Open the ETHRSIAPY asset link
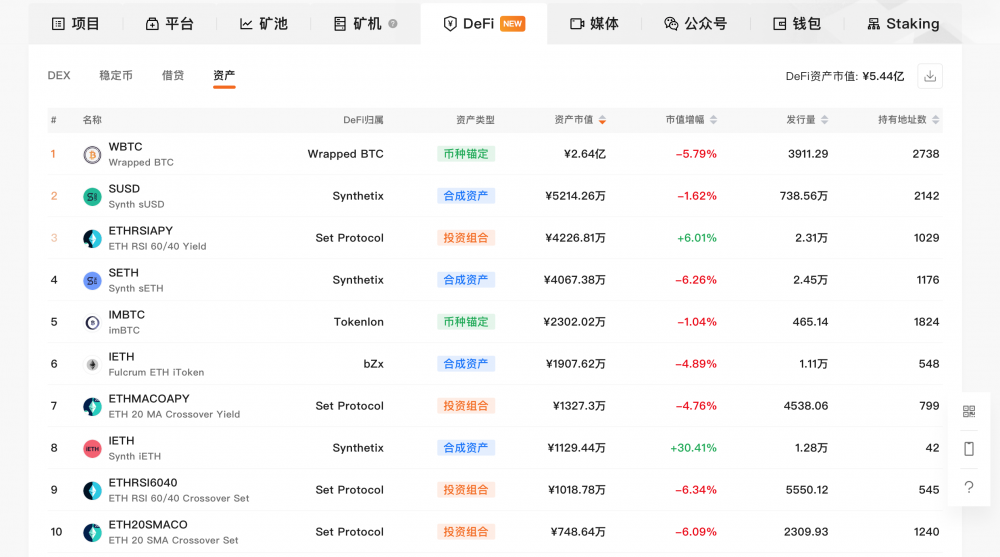The width and height of the screenshot is (1000, 557). pyautogui.click(x=141, y=231)
